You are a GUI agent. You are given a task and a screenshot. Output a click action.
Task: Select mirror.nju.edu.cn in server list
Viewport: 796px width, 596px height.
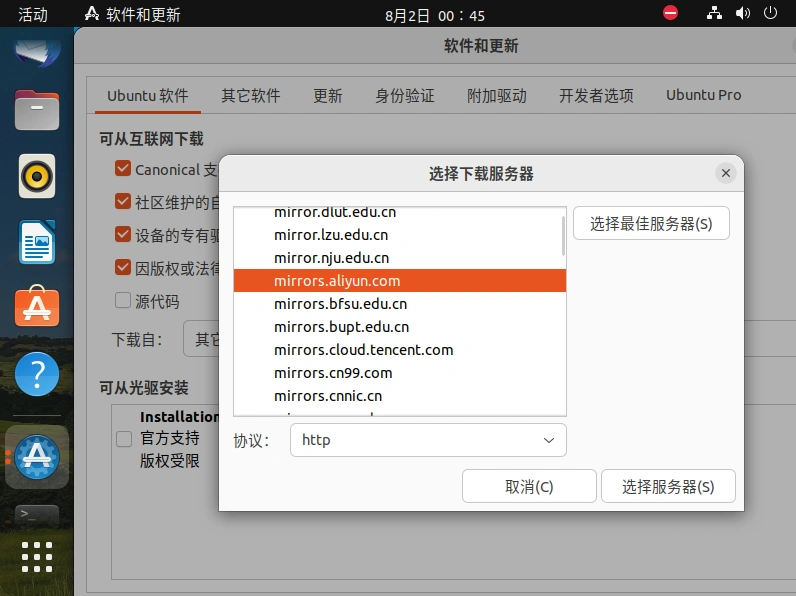click(400, 257)
